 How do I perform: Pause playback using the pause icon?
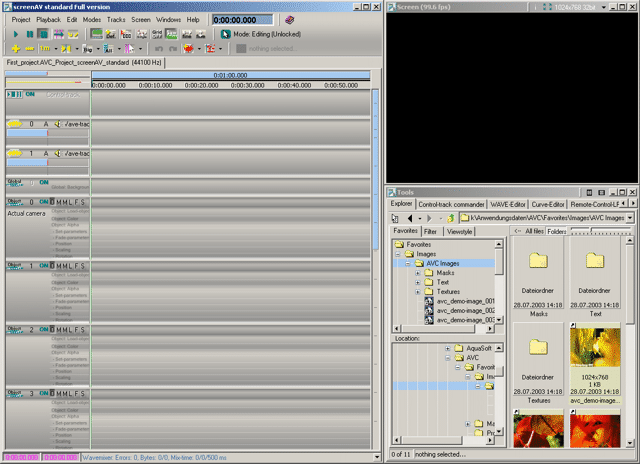click(30, 34)
